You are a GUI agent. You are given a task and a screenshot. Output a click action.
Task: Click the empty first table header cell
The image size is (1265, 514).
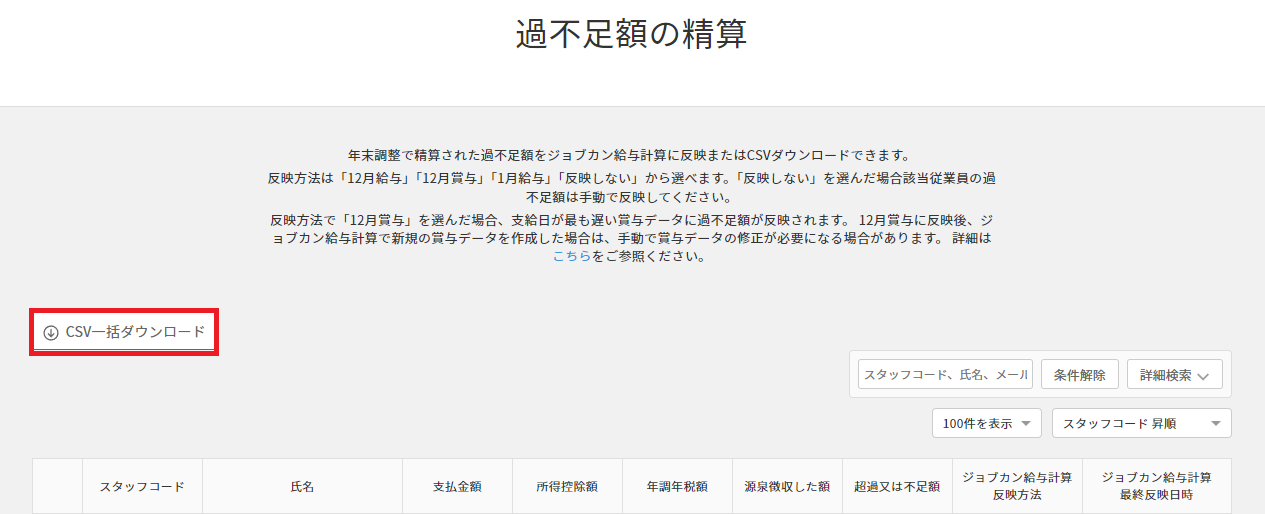[x=57, y=487]
